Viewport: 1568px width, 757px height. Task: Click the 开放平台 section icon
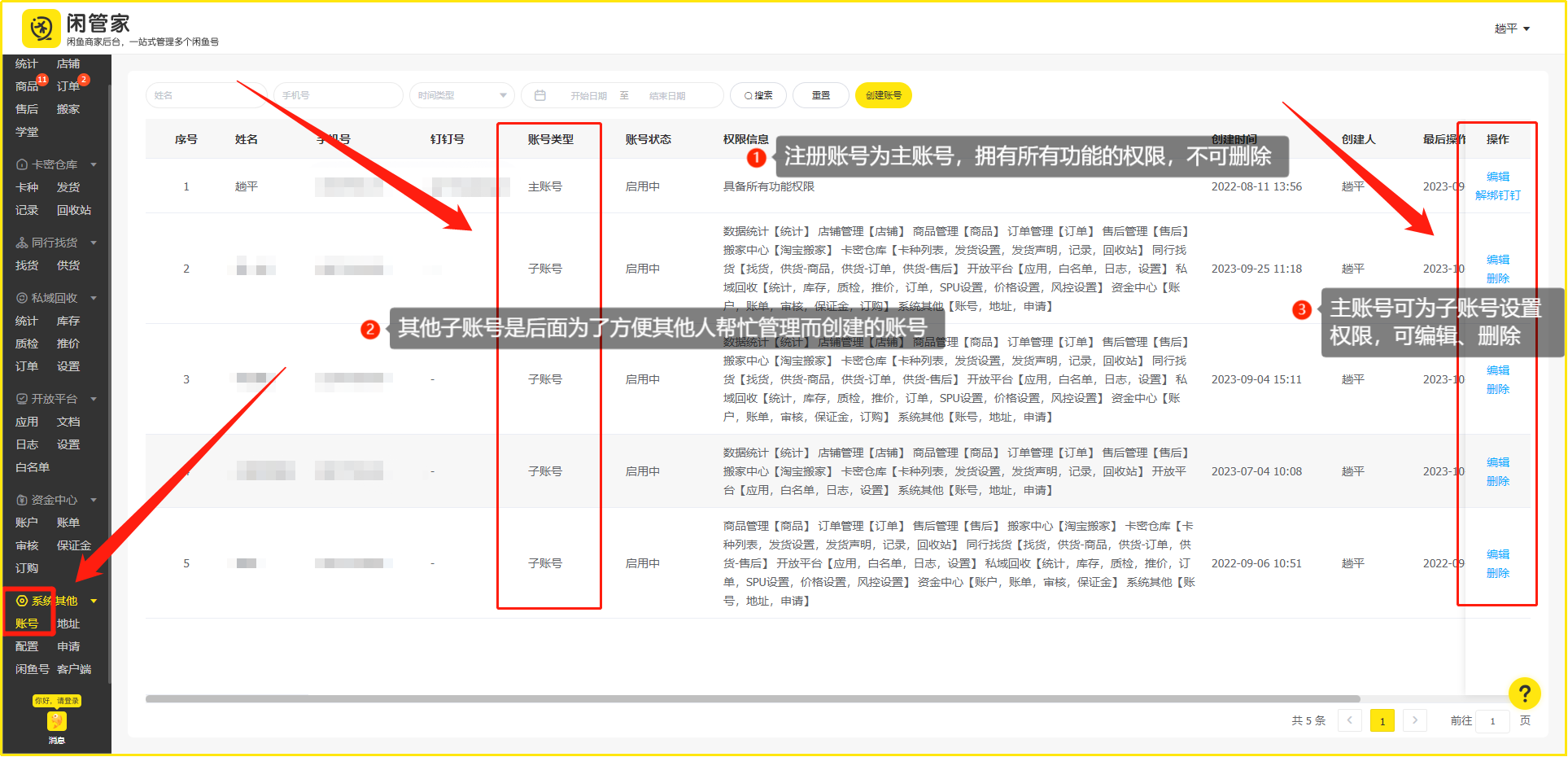(x=22, y=399)
